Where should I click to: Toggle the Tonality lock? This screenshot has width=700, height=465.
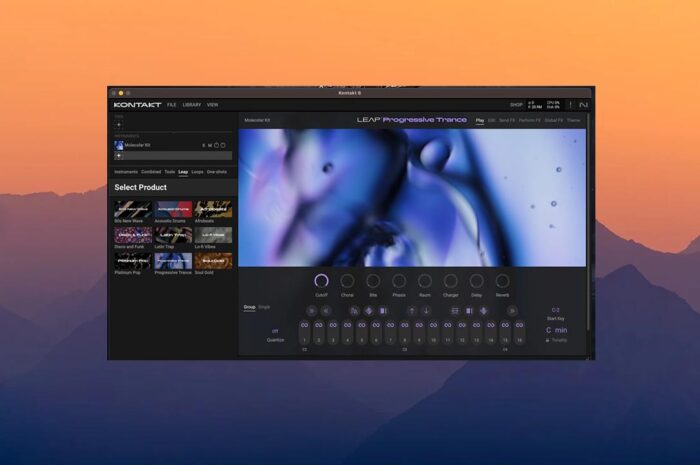point(548,340)
